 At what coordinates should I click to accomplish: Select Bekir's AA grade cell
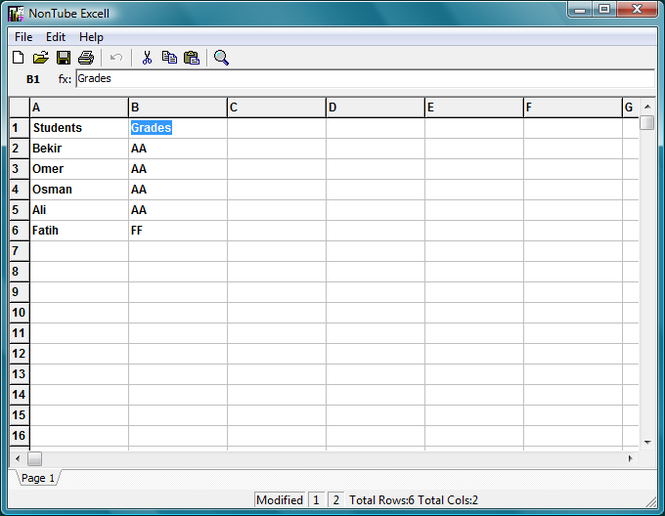coord(178,148)
